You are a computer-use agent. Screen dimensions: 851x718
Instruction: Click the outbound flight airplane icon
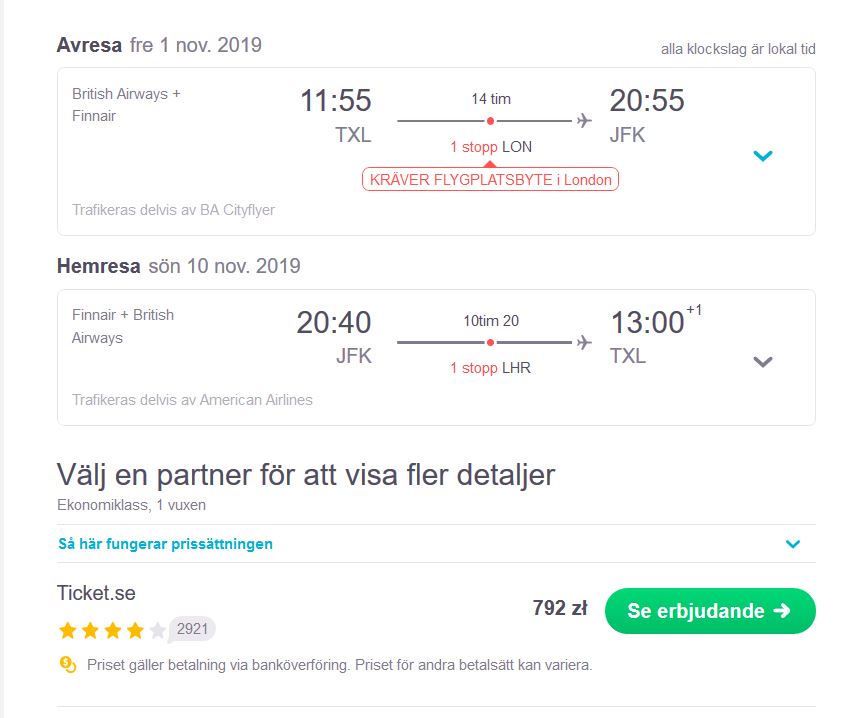[x=584, y=120]
